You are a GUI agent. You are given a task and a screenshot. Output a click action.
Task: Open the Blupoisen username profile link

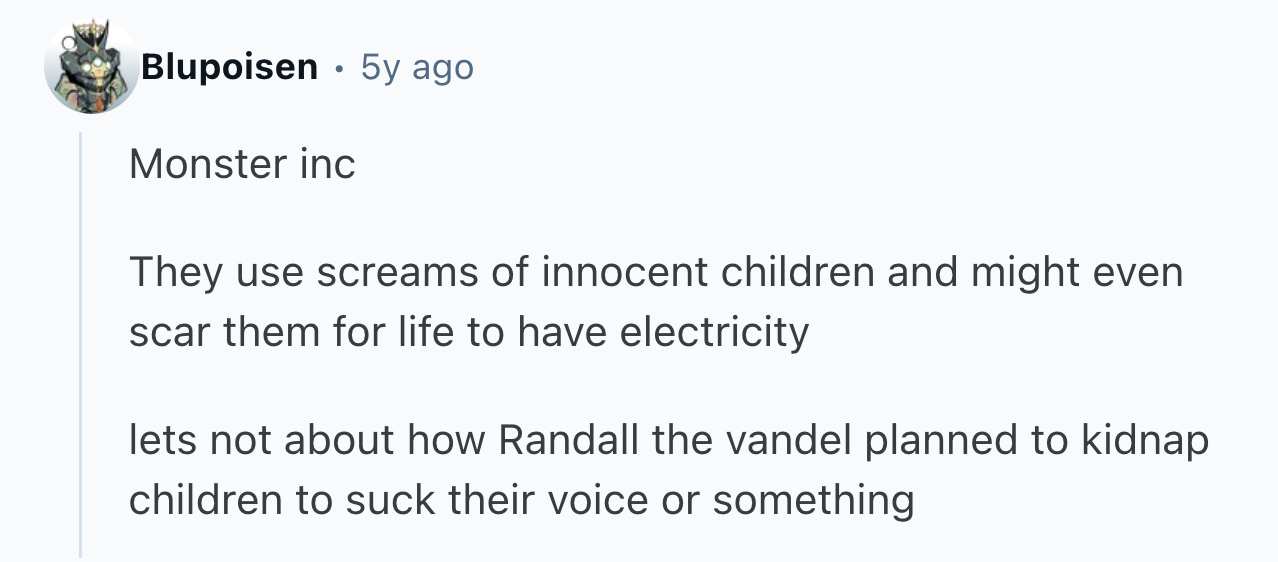[229, 67]
